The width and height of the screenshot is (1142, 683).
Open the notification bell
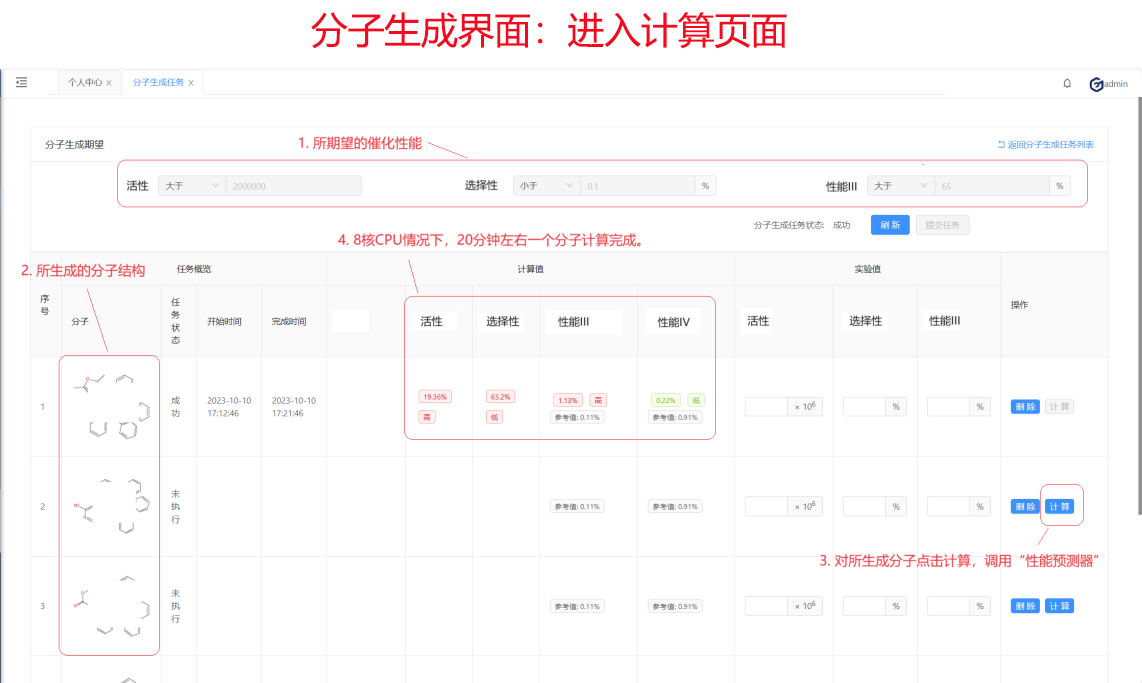[1067, 83]
